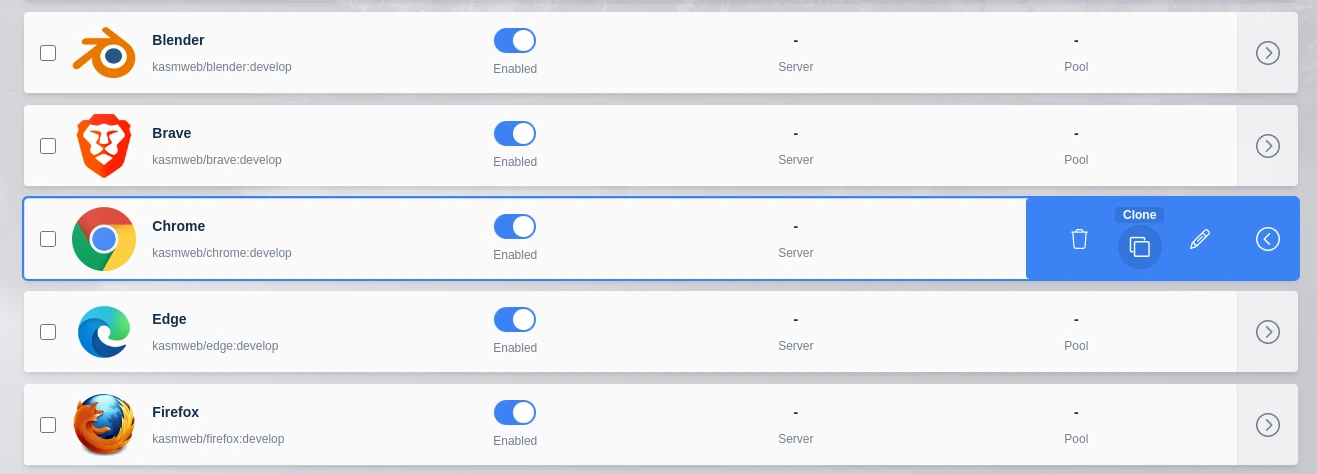Check the Edge workspace checkbox

tap(48, 332)
